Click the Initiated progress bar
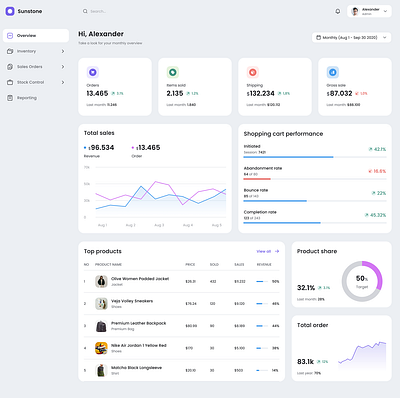Image resolution: width=400 pixels, height=398 pixels. coord(315,157)
